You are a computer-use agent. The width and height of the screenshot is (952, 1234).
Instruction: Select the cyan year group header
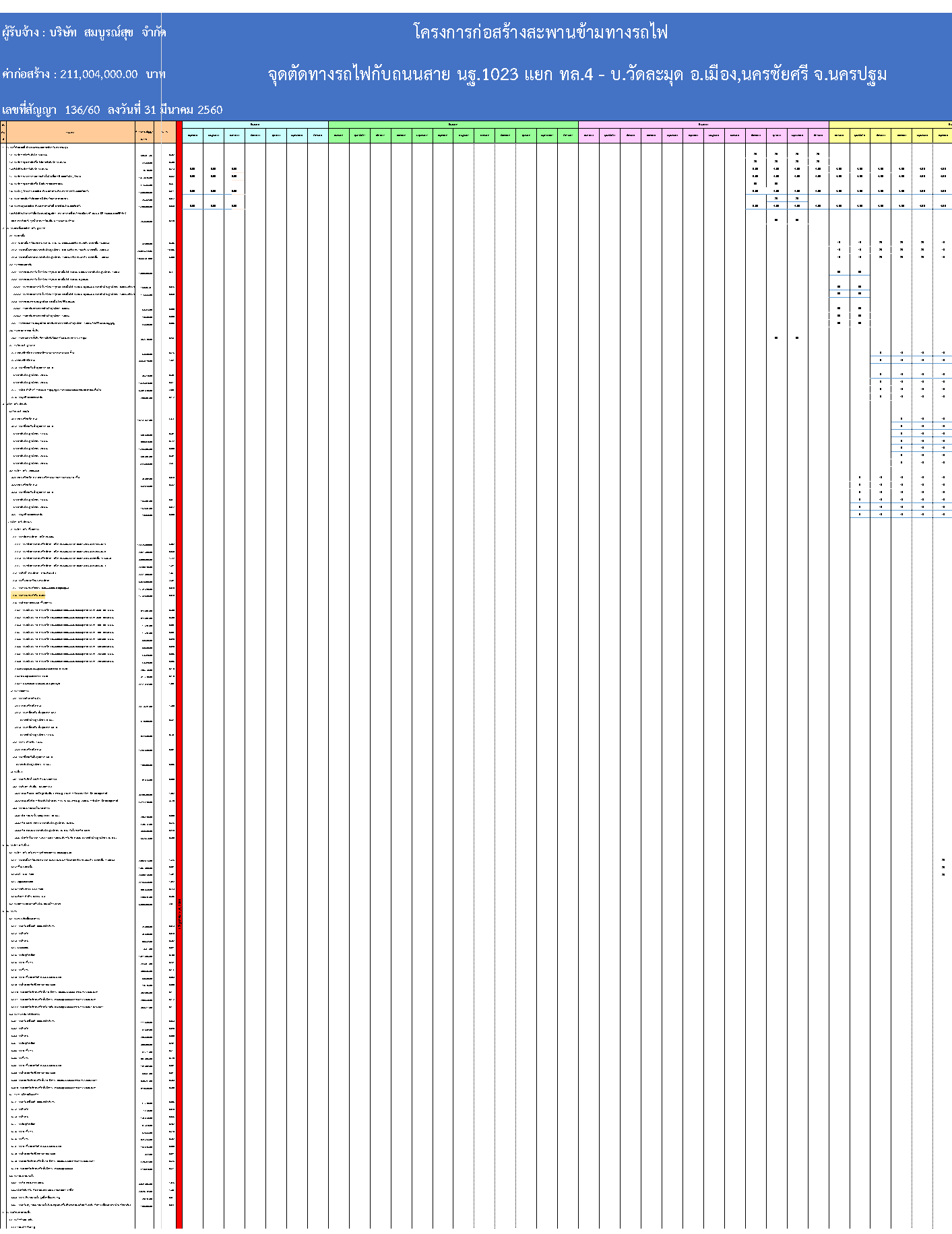coord(255,125)
